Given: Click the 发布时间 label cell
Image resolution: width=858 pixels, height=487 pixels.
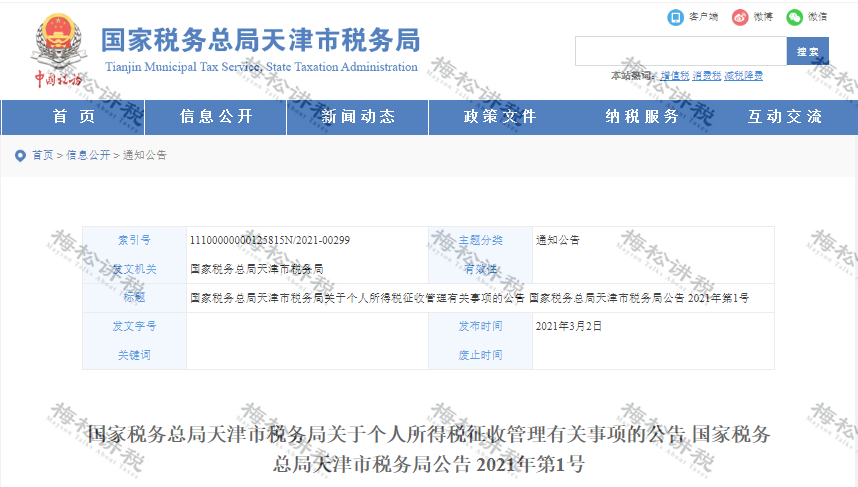Looking at the screenshot, I should click(x=480, y=326).
